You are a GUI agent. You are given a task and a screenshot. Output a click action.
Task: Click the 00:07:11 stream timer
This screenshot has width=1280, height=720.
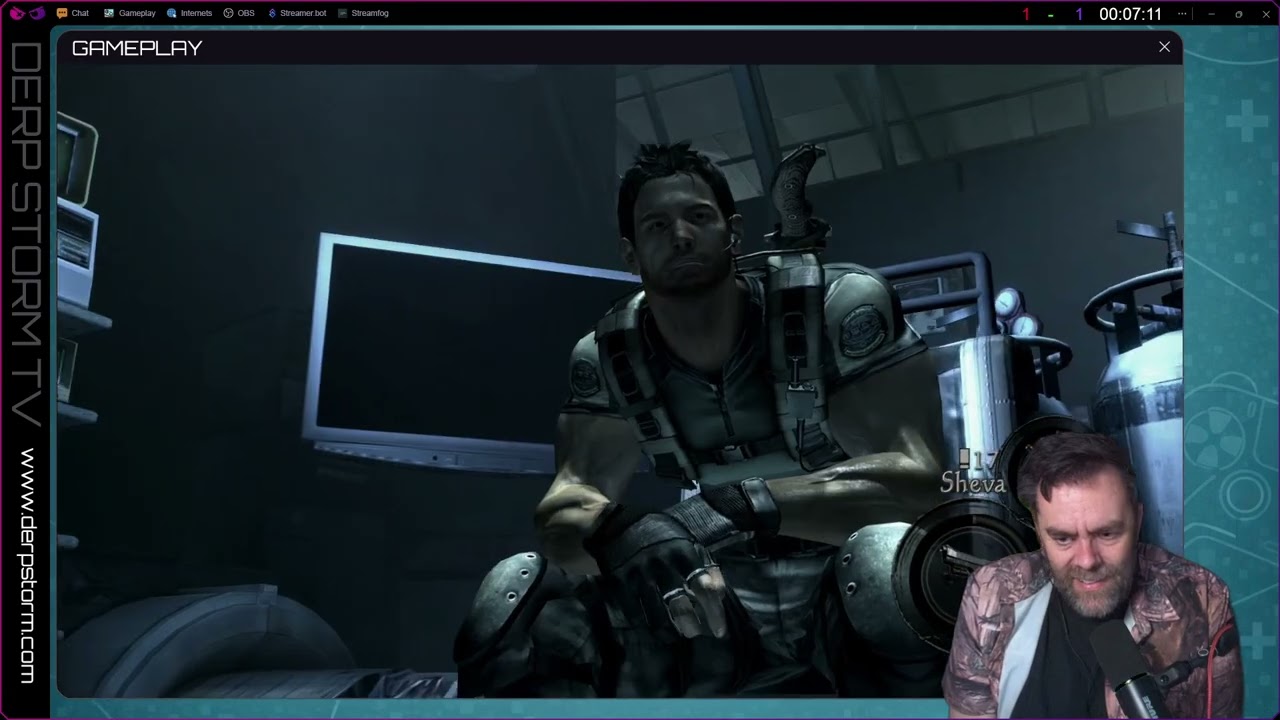(x=1130, y=14)
